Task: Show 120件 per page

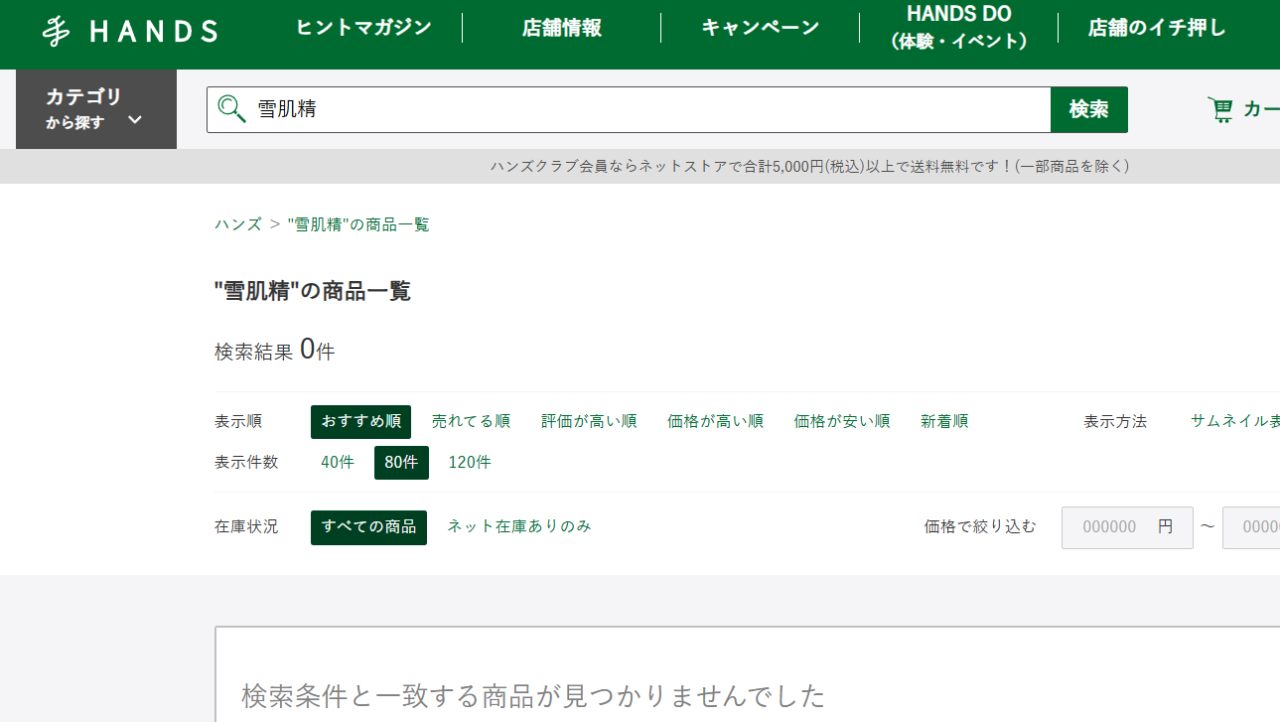Action: tap(470, 463)
